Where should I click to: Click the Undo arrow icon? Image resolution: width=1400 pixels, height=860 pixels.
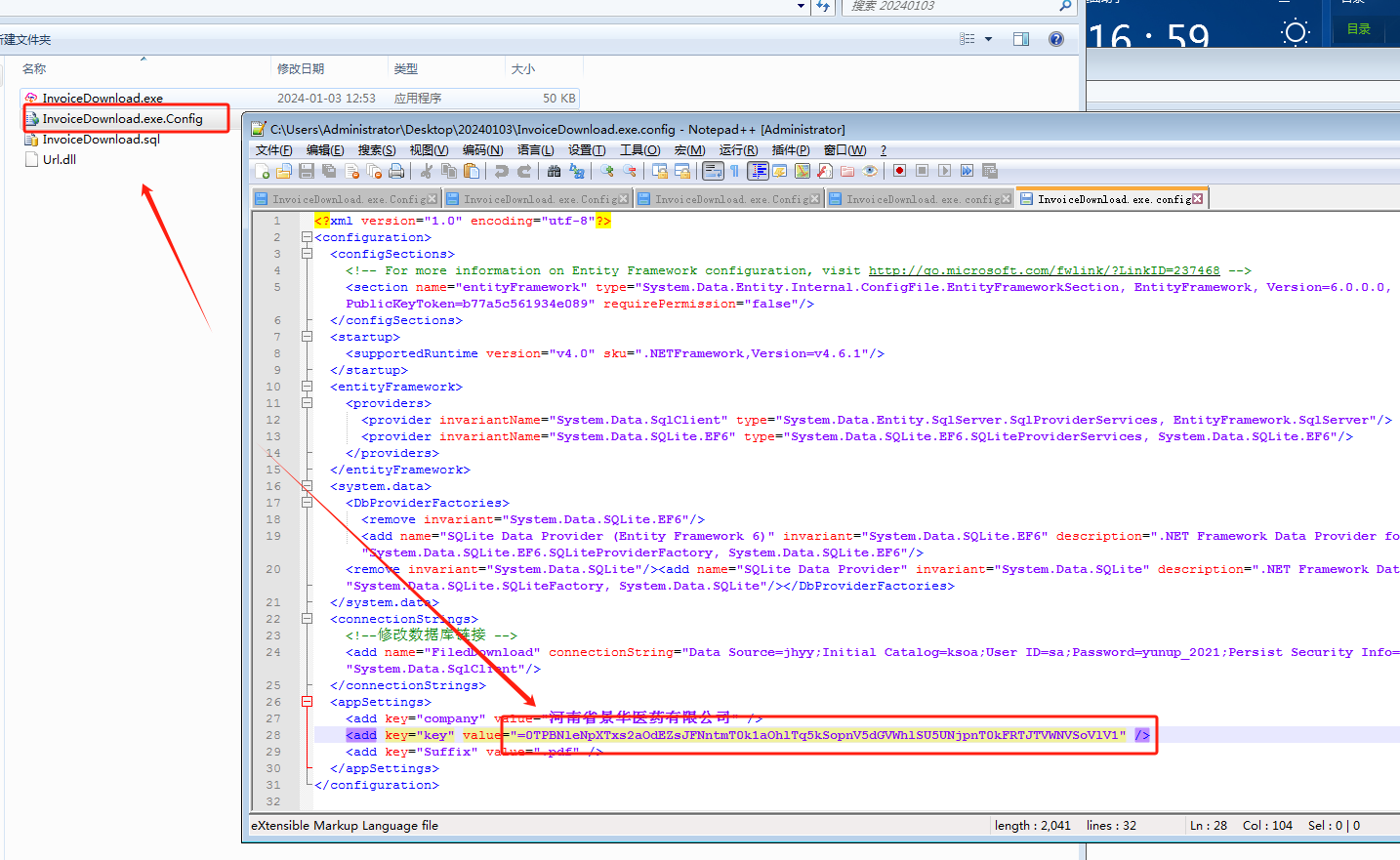(502, 171)
